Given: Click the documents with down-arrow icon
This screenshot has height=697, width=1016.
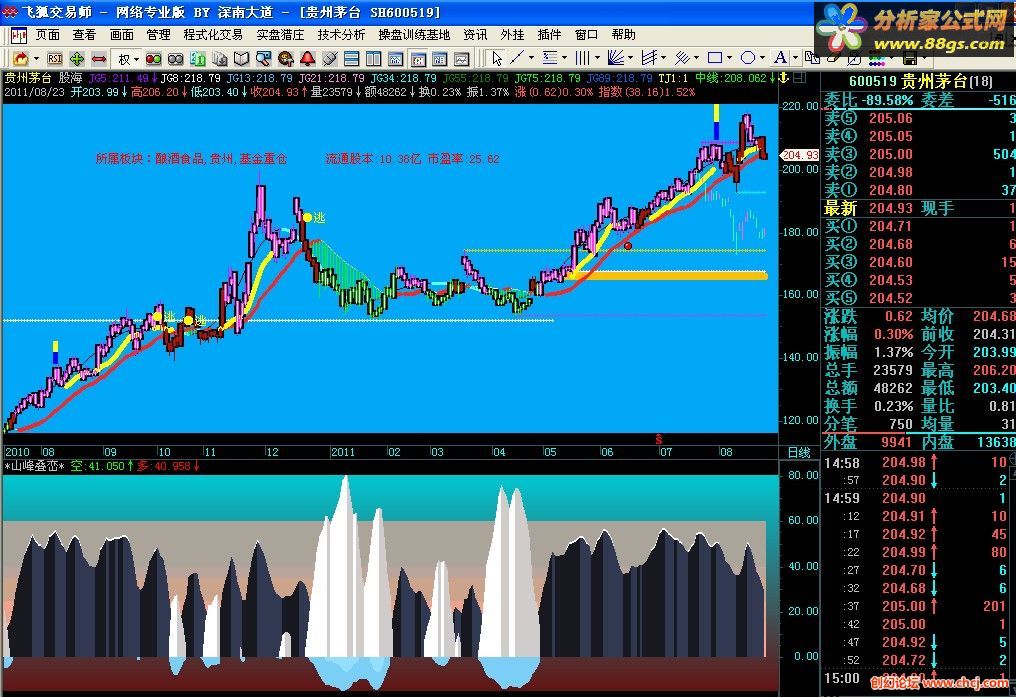Looking at the screenshot, I should click(x=220, y=59).
